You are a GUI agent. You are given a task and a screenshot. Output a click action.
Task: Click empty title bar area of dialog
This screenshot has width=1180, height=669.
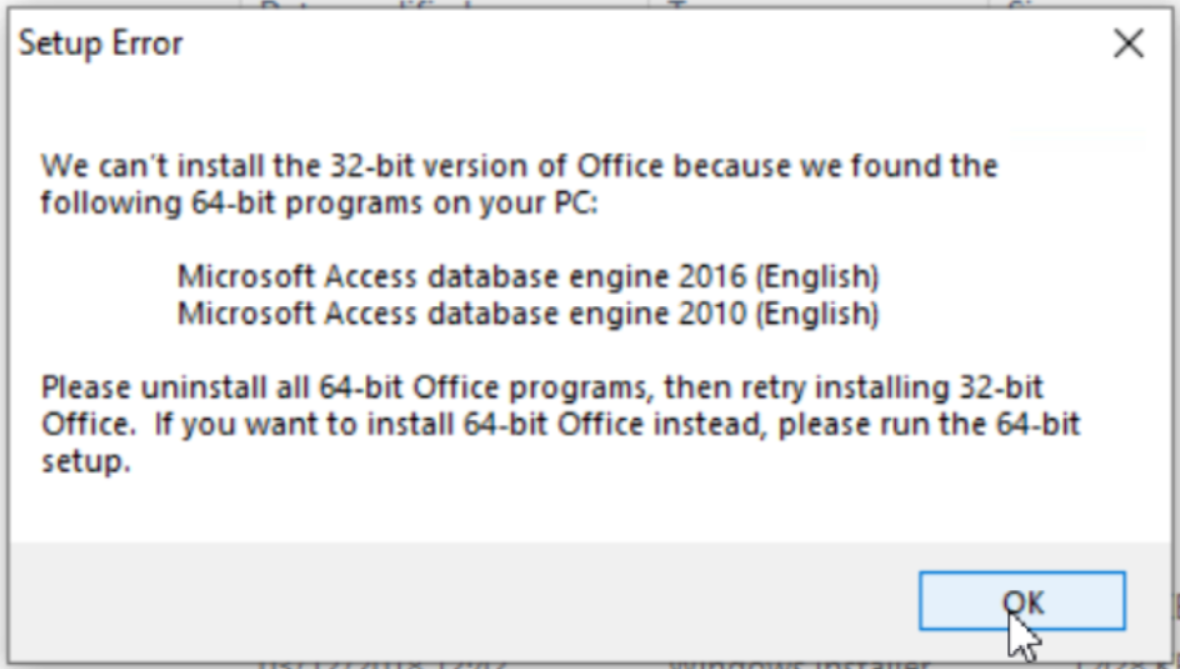(x=600, y=44)
